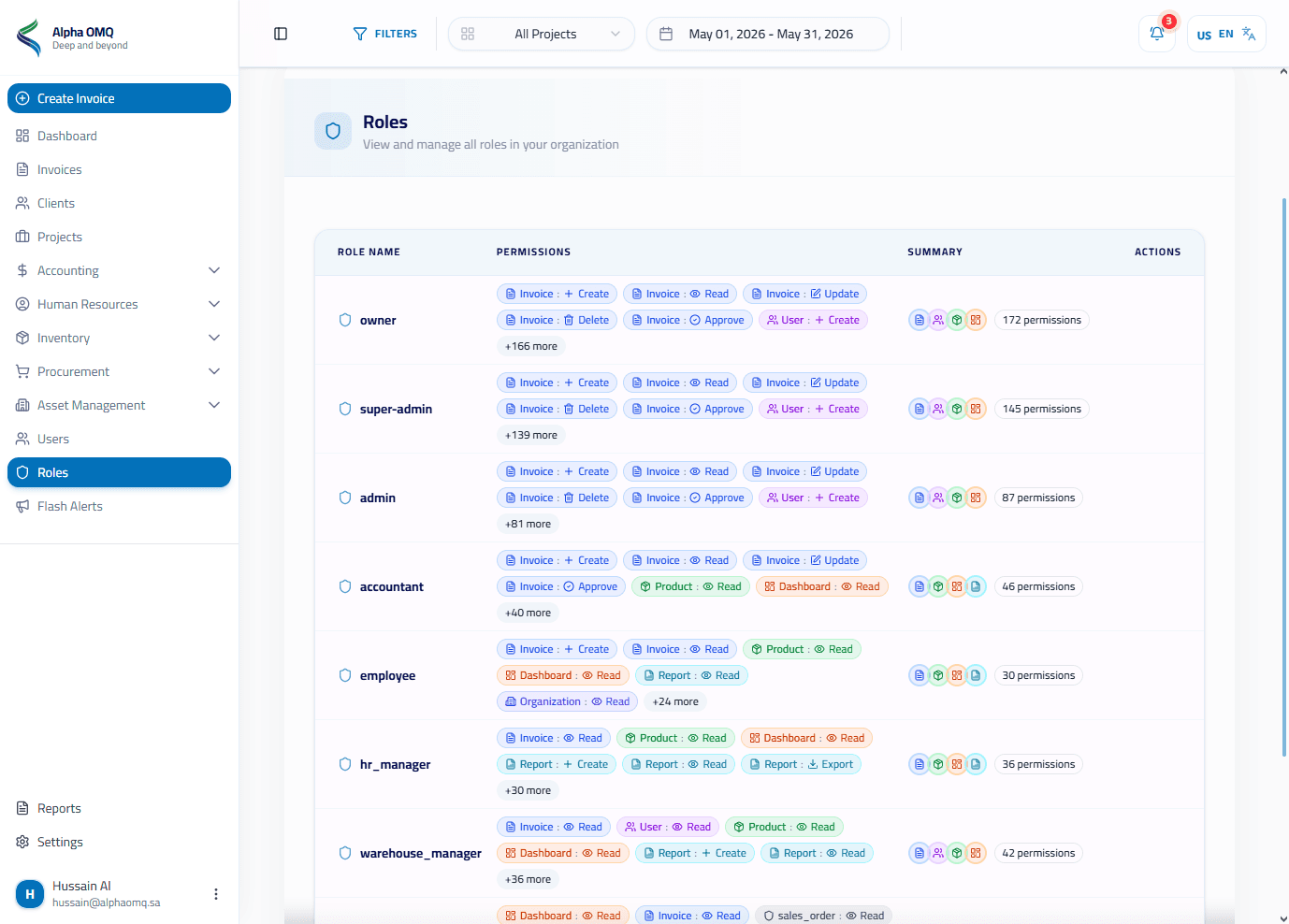Click the 87 permissions badge

click(x=1038, y=498)
